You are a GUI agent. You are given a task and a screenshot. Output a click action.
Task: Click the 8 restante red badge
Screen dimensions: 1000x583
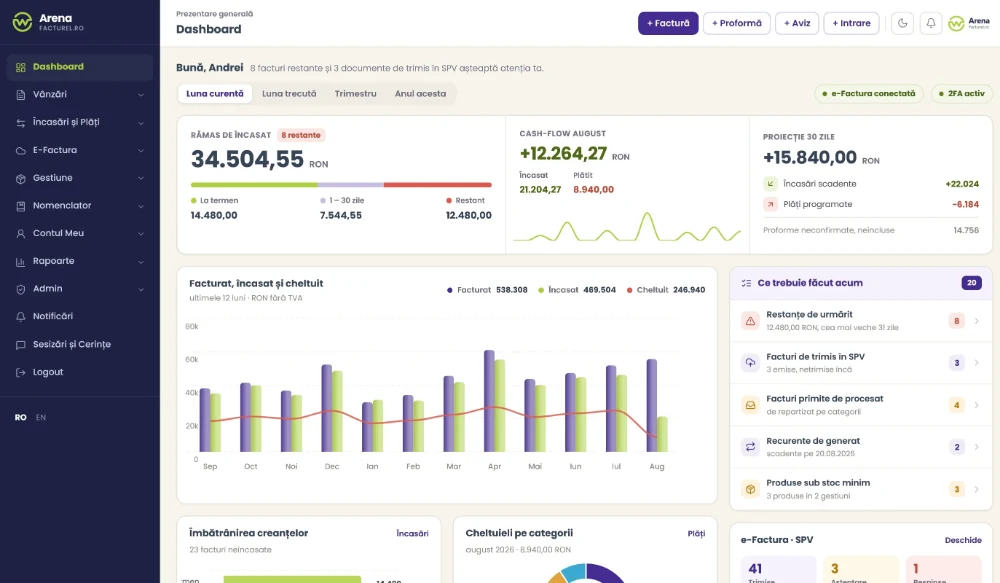click(x=301, y=135)
